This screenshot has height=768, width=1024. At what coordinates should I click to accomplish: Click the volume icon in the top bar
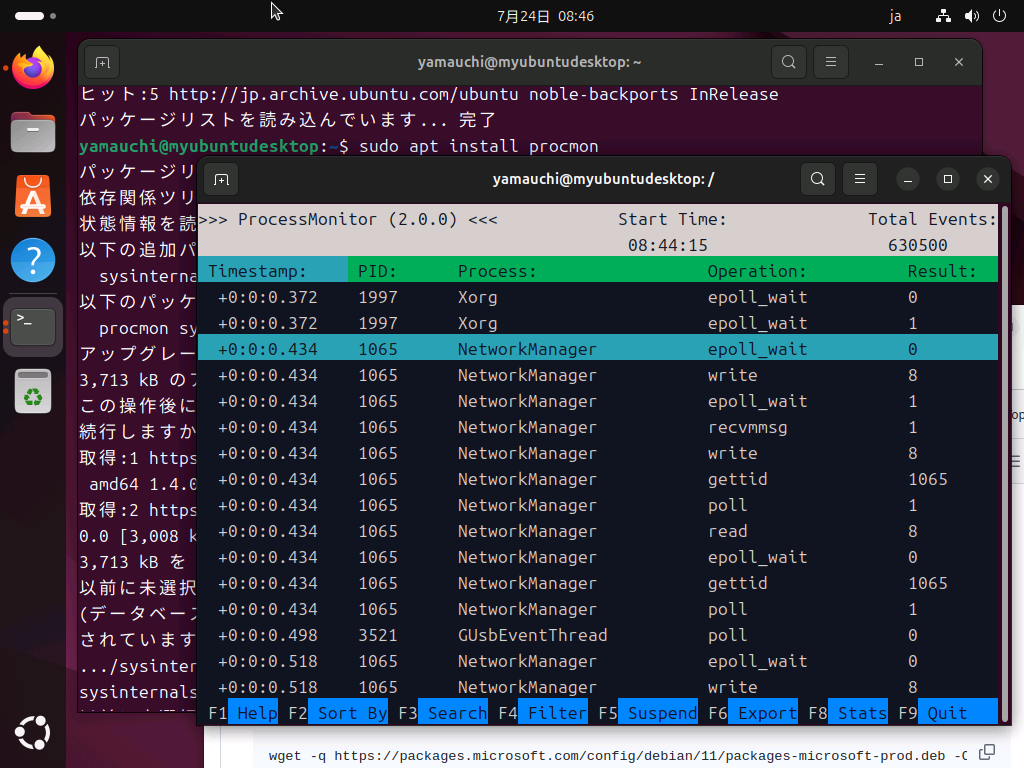point(973,15)
